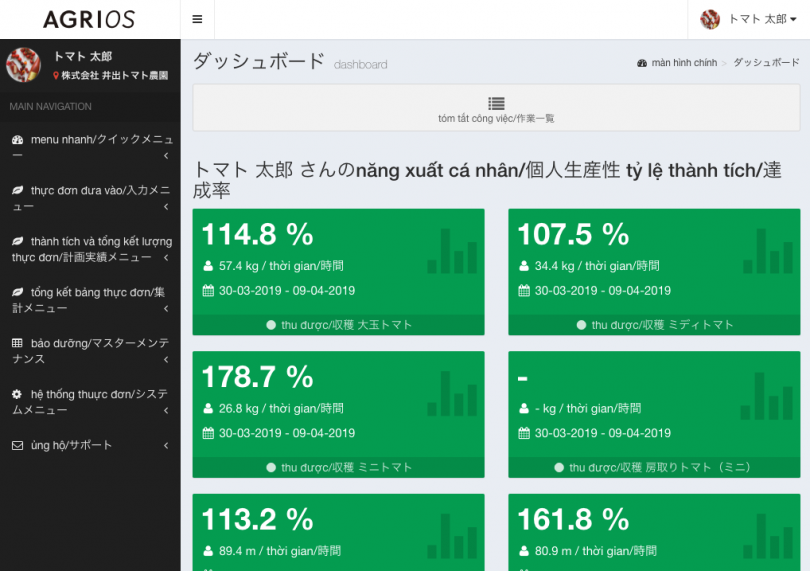Click envelope icon of ủng hộ/サポート
Viewport: 810px width, 571px height.
pyautogui.click(x=18, y=445)
